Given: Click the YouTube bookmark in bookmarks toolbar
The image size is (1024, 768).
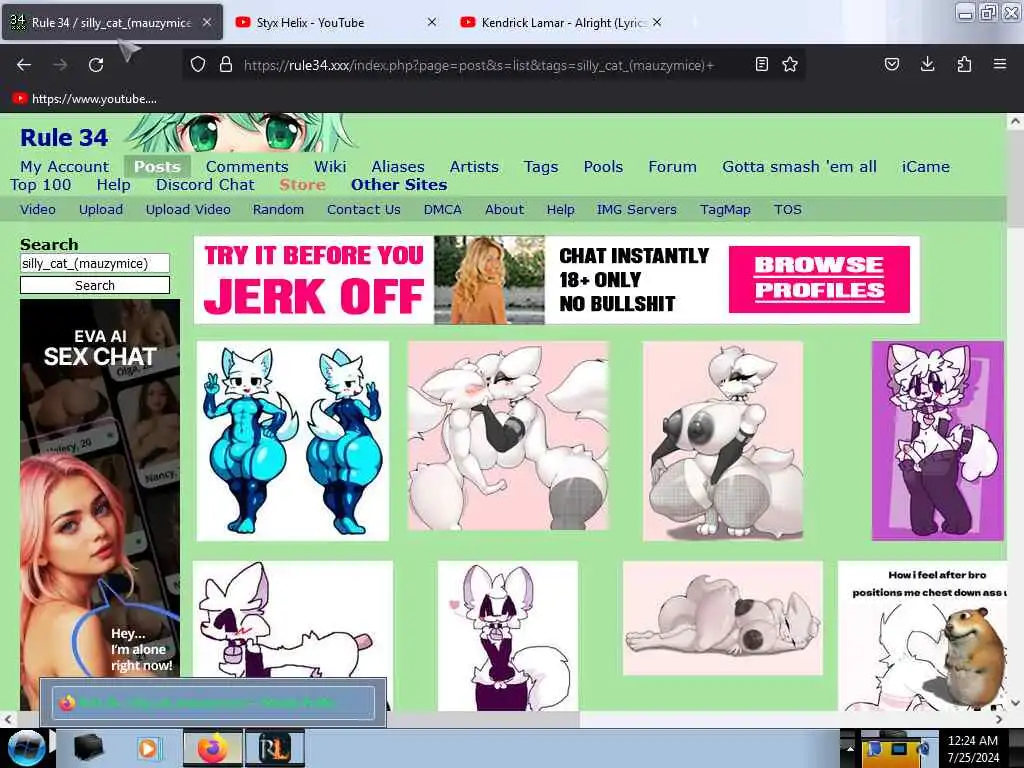Looking at the screenshot, I should click(85, 99).
